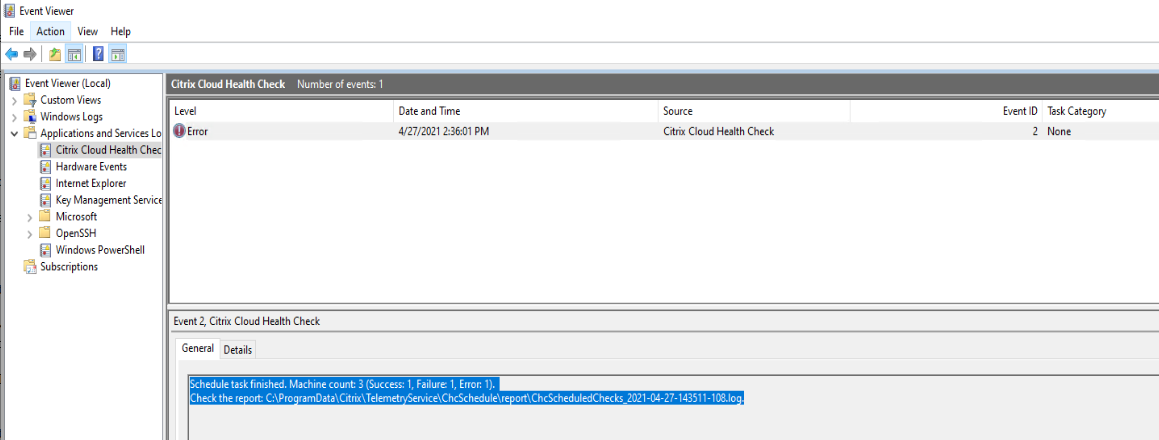1159x440 pixels.
Task: Select Internet Explorer log label
Action: click(x=91, y=183)
